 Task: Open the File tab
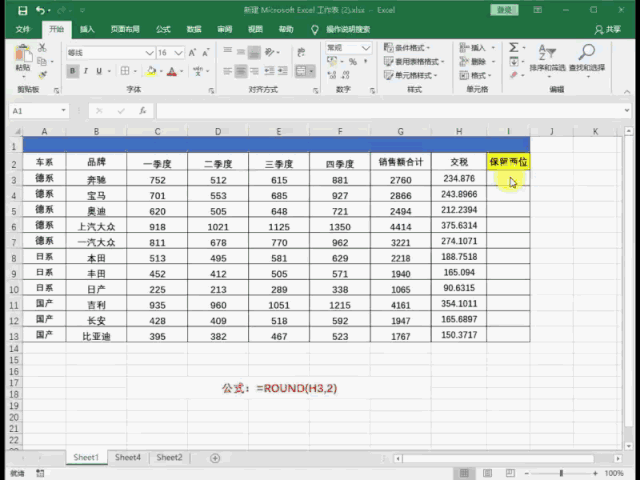(x=23, y=29)
